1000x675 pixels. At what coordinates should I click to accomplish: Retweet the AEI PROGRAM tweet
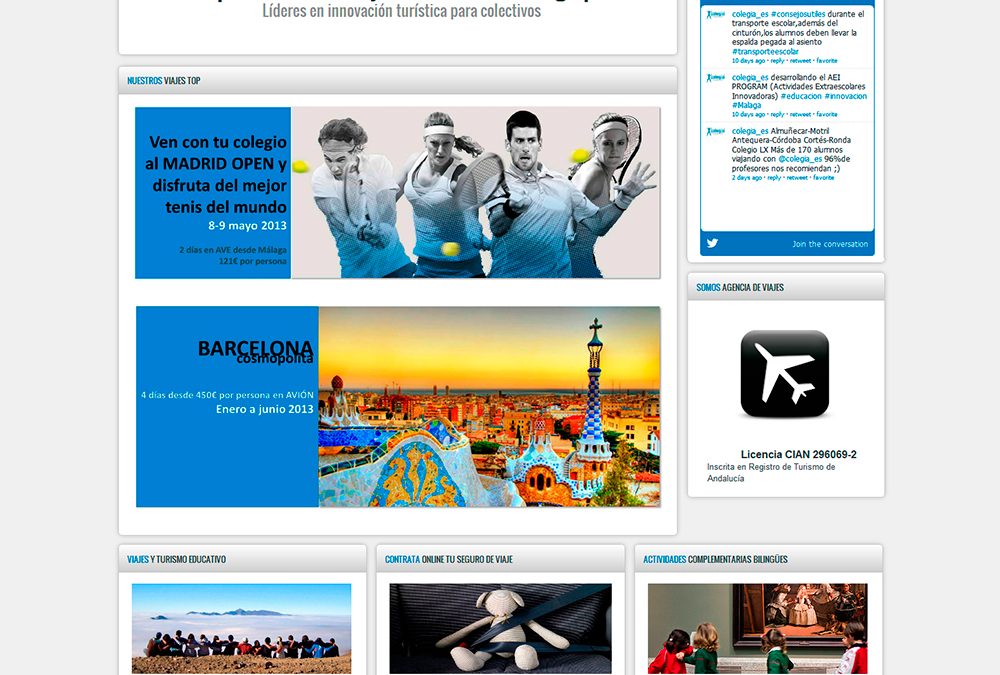coord(800,115)
